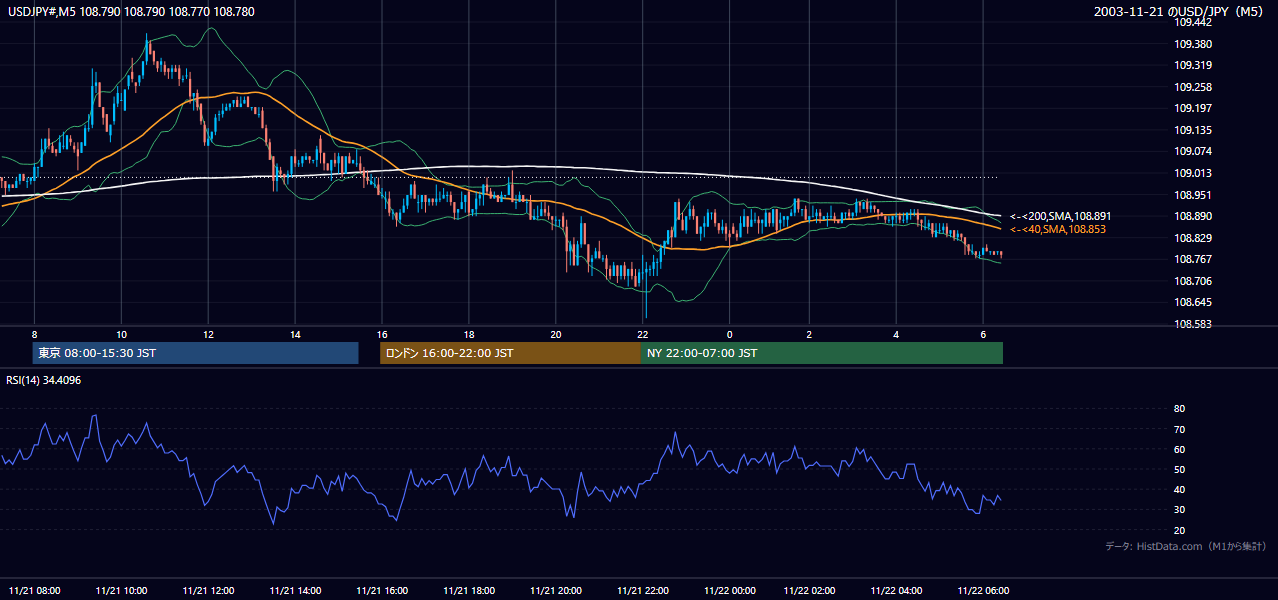Click RSI level 20 on the RSI axis
Image resolution: width=1278 pixels, height=600 pixels.
1180,530
